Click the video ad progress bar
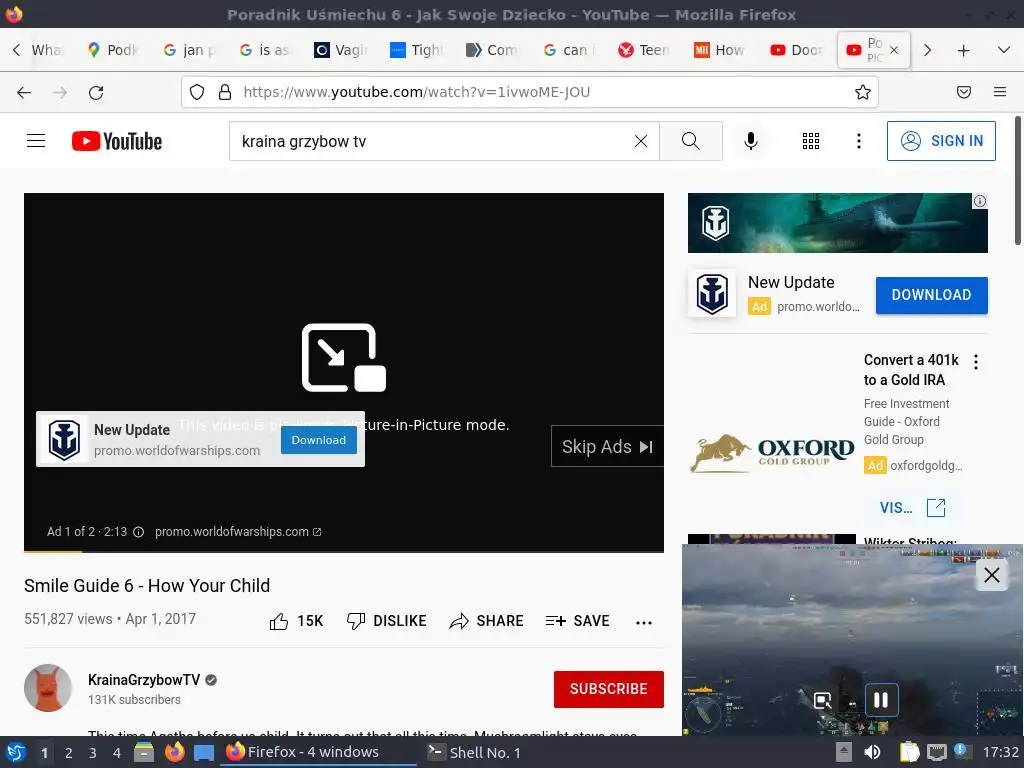 click(344, 552)
